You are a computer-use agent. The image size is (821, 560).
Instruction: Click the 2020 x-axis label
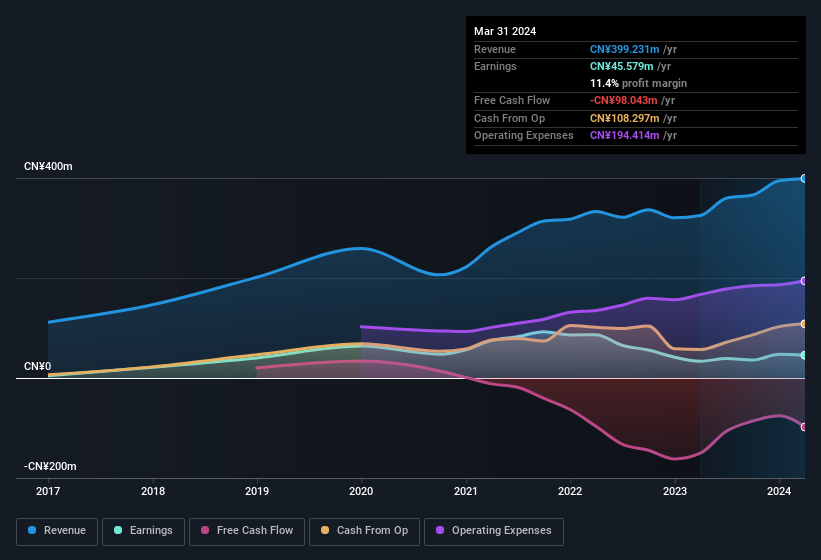(361, 491)
